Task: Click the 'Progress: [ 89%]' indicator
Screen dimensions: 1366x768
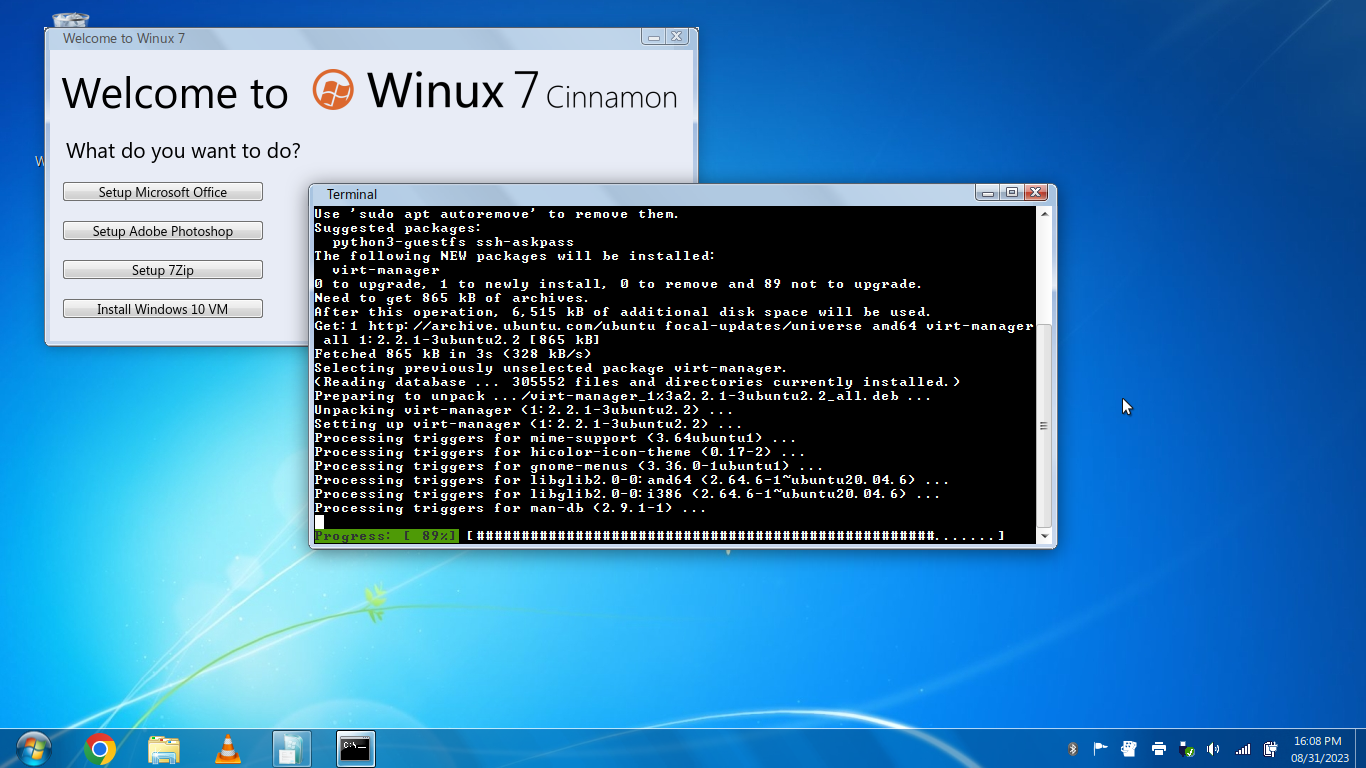Action: pos(386,536)
